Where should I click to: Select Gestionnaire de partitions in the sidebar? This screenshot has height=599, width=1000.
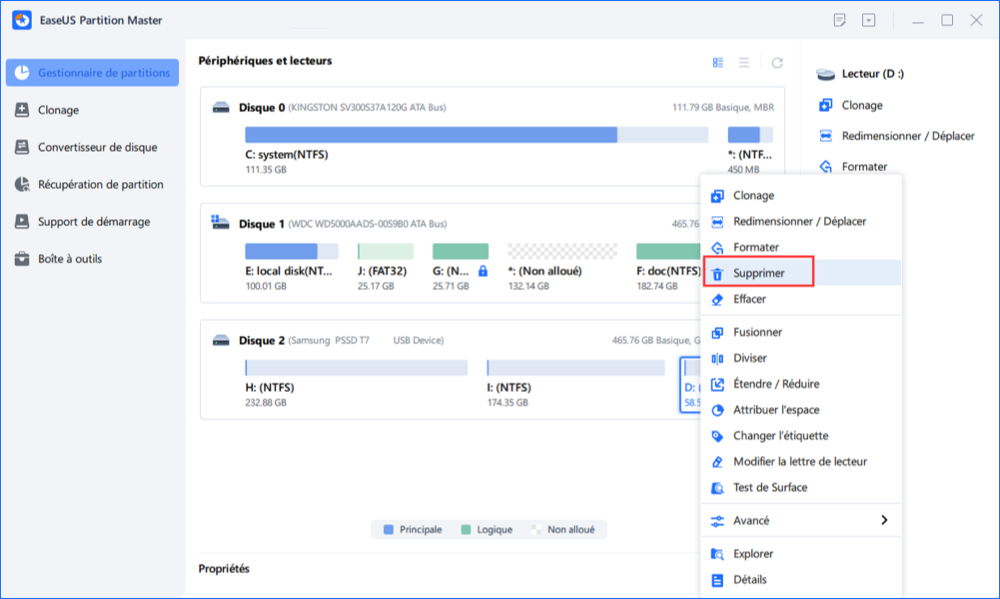point(94,73)
